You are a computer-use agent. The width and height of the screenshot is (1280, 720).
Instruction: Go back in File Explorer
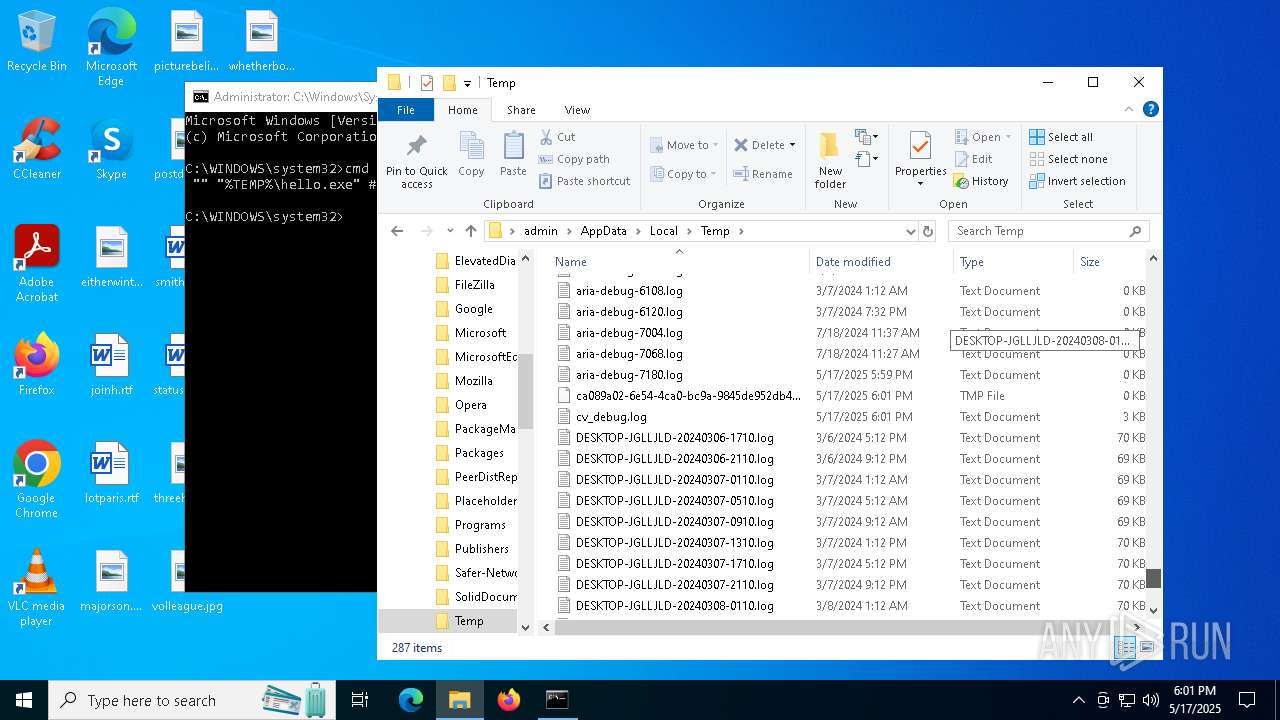(397, 231)
